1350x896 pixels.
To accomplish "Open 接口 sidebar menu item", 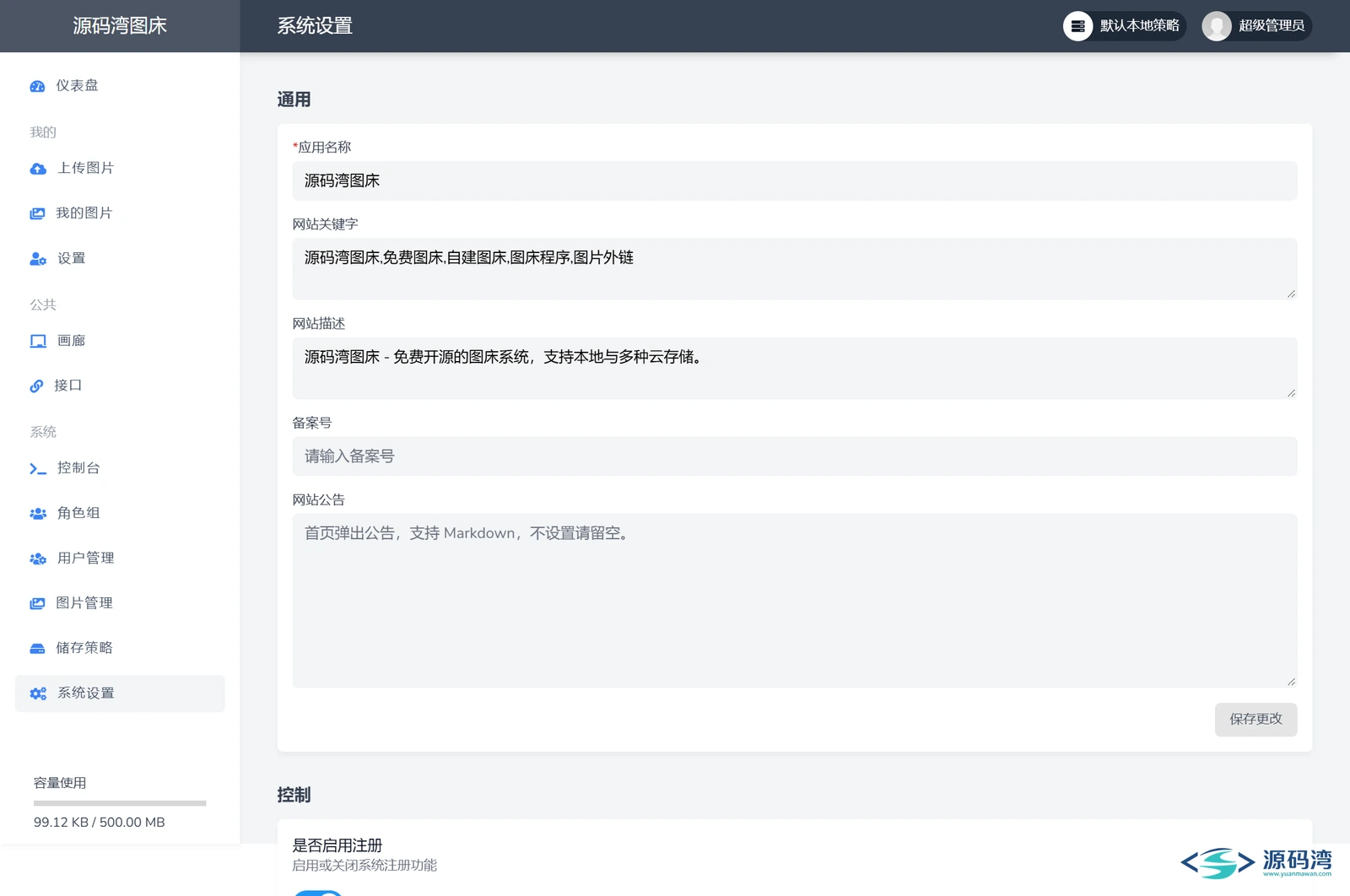I will coord(120,386).
